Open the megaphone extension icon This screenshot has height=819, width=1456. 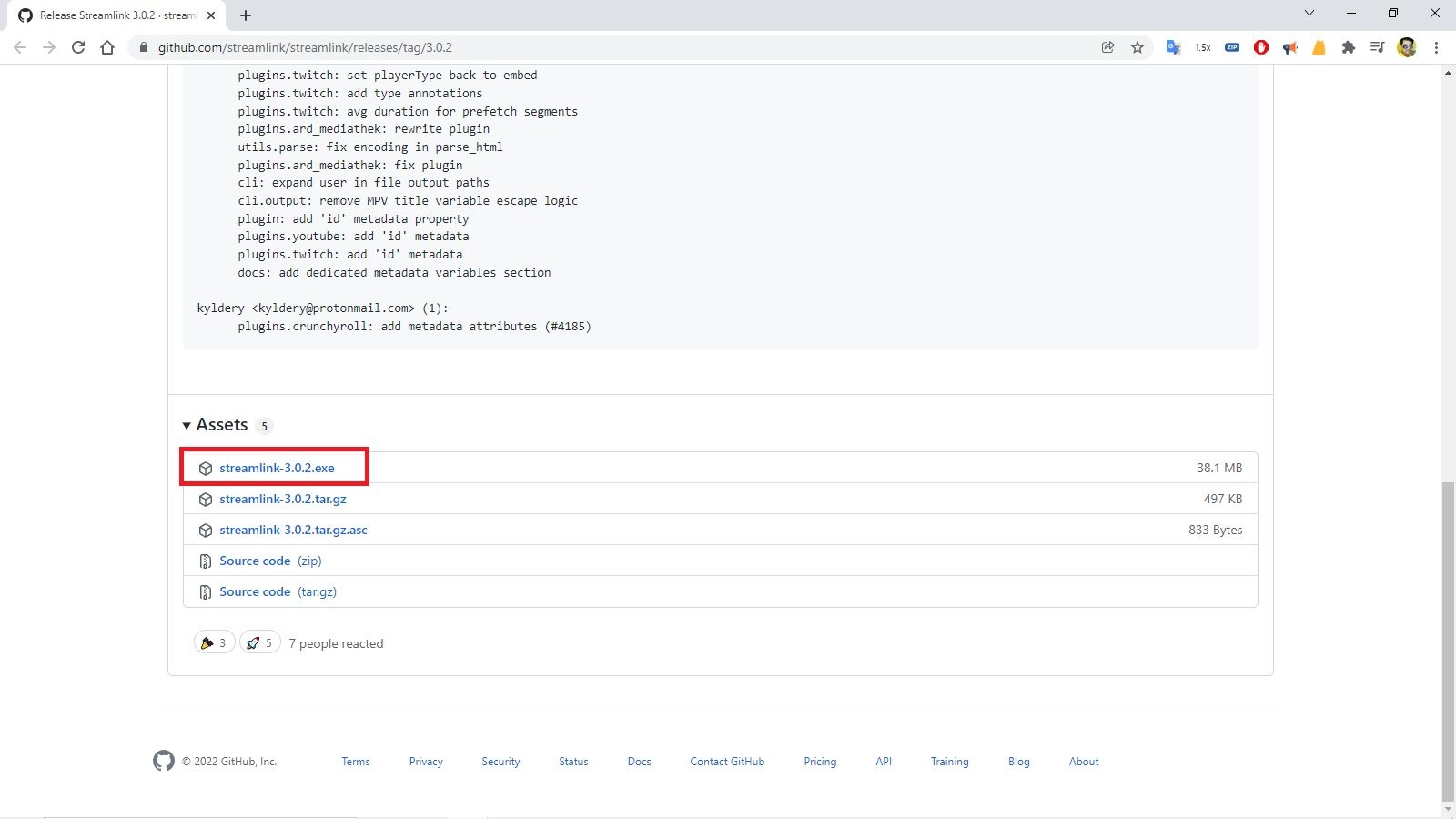tap(1290, 47)
